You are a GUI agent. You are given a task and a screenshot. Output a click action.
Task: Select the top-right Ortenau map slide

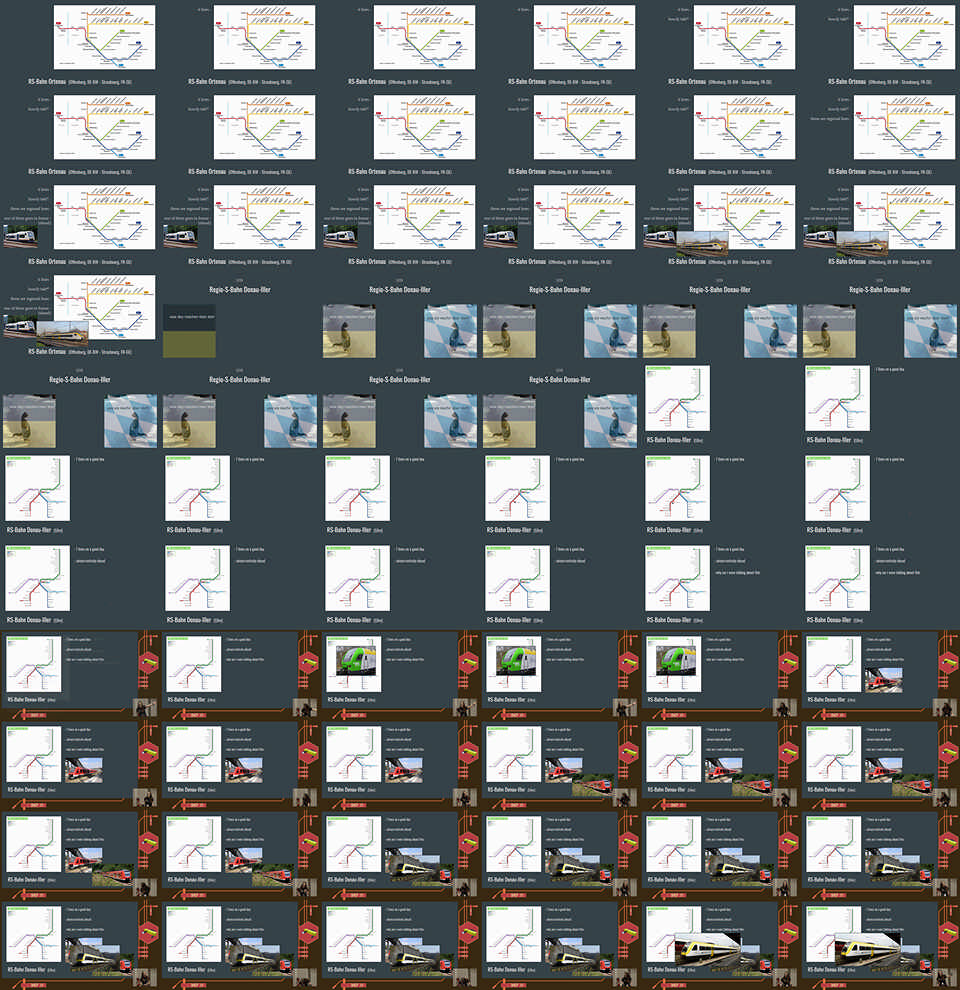click(903, 38)
